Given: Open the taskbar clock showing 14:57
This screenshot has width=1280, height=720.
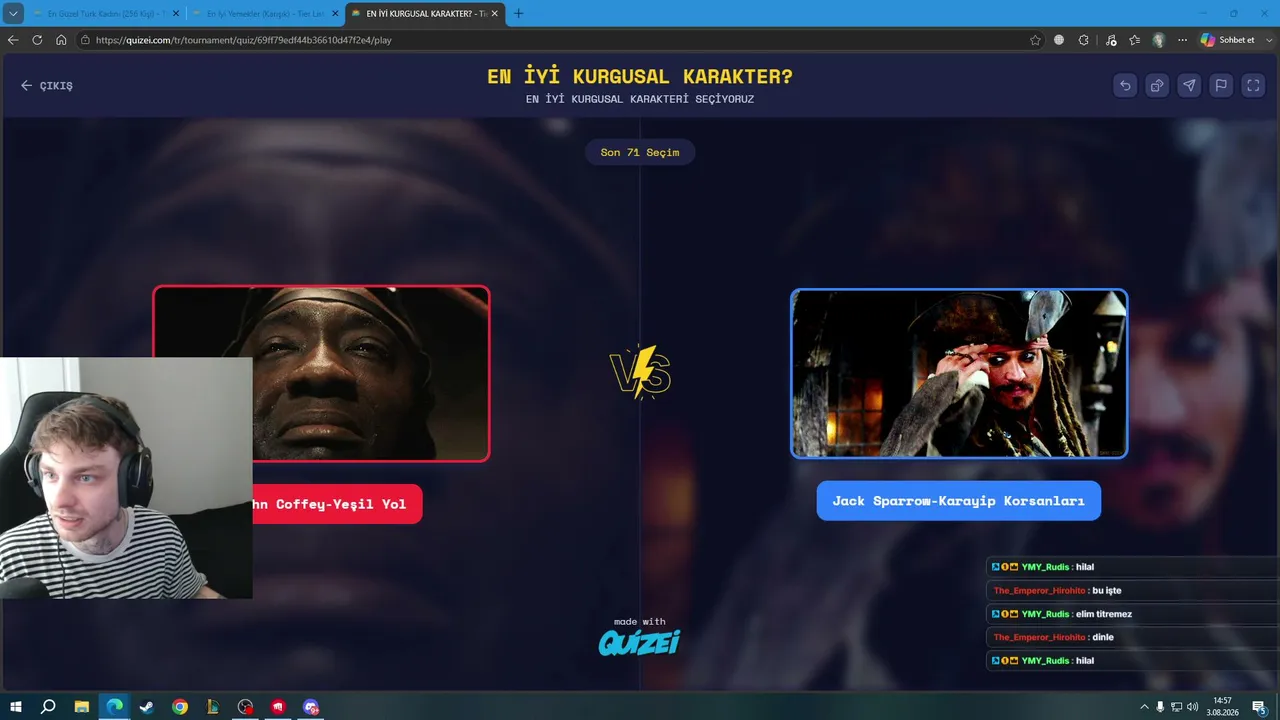Looking at the screenshot, I should (x=1222, y=707).
